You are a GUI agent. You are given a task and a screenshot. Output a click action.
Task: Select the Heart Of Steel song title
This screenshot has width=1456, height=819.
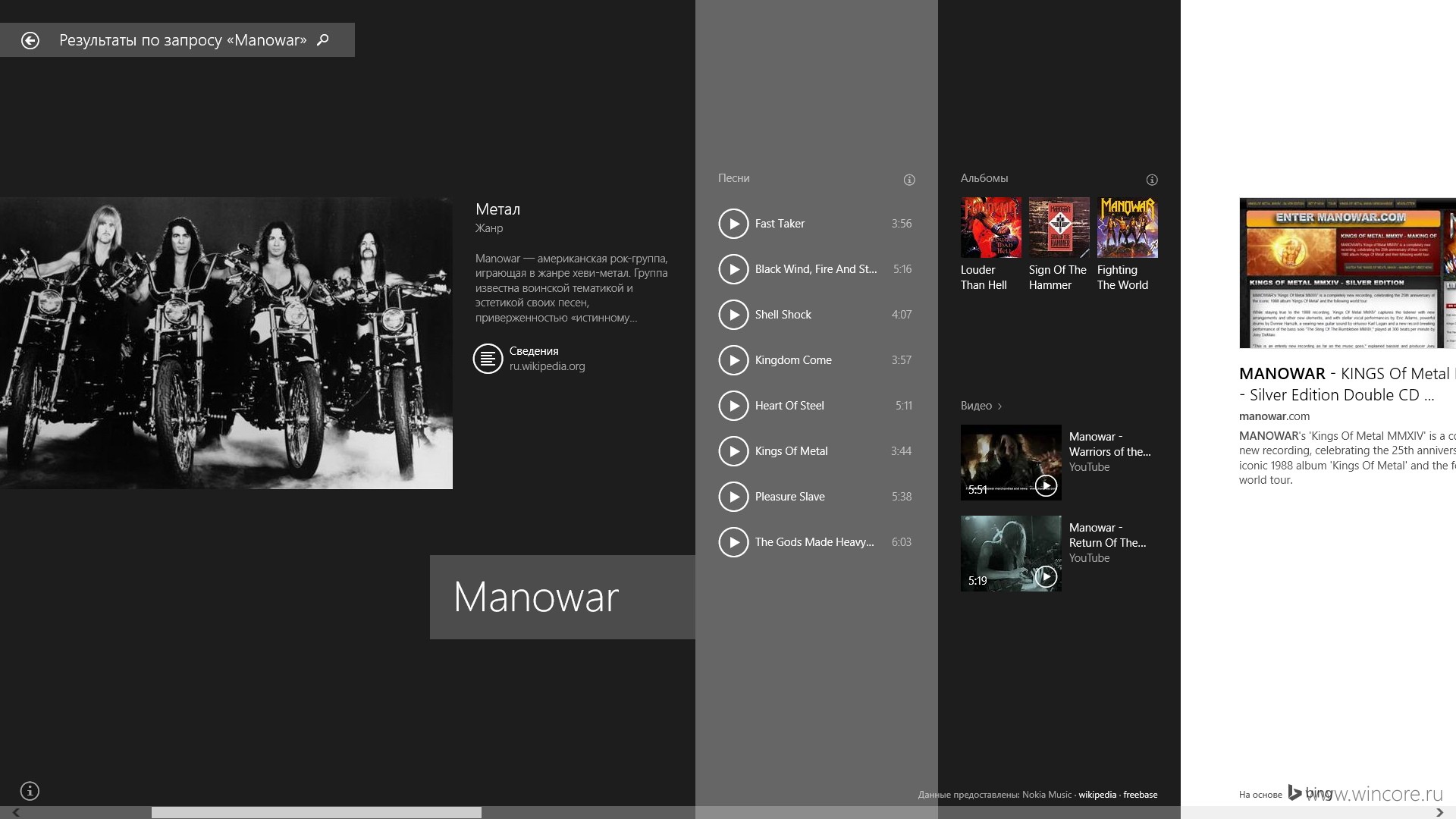click(x=789, y=406)
